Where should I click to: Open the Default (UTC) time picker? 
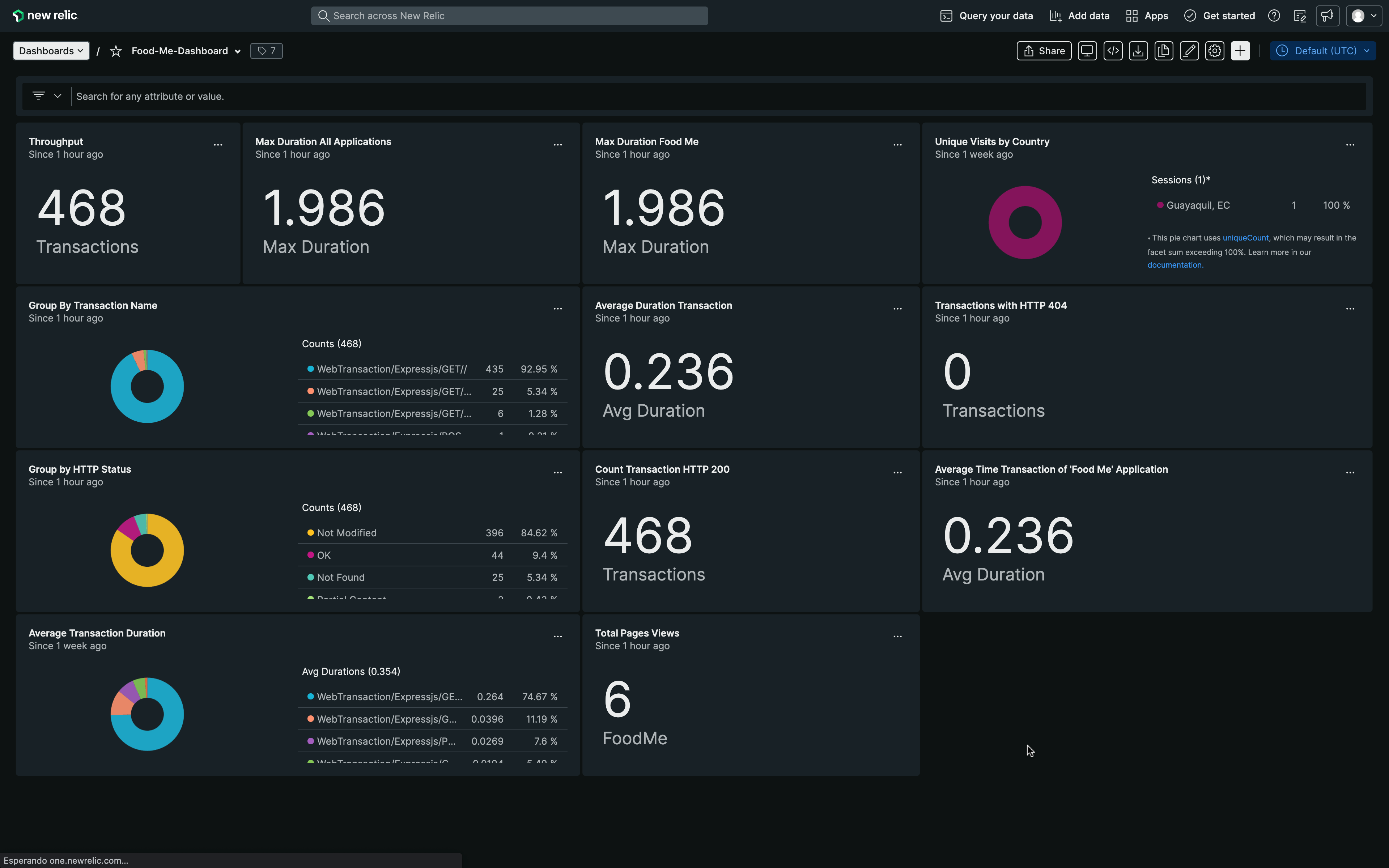(x=1322, y=51)
